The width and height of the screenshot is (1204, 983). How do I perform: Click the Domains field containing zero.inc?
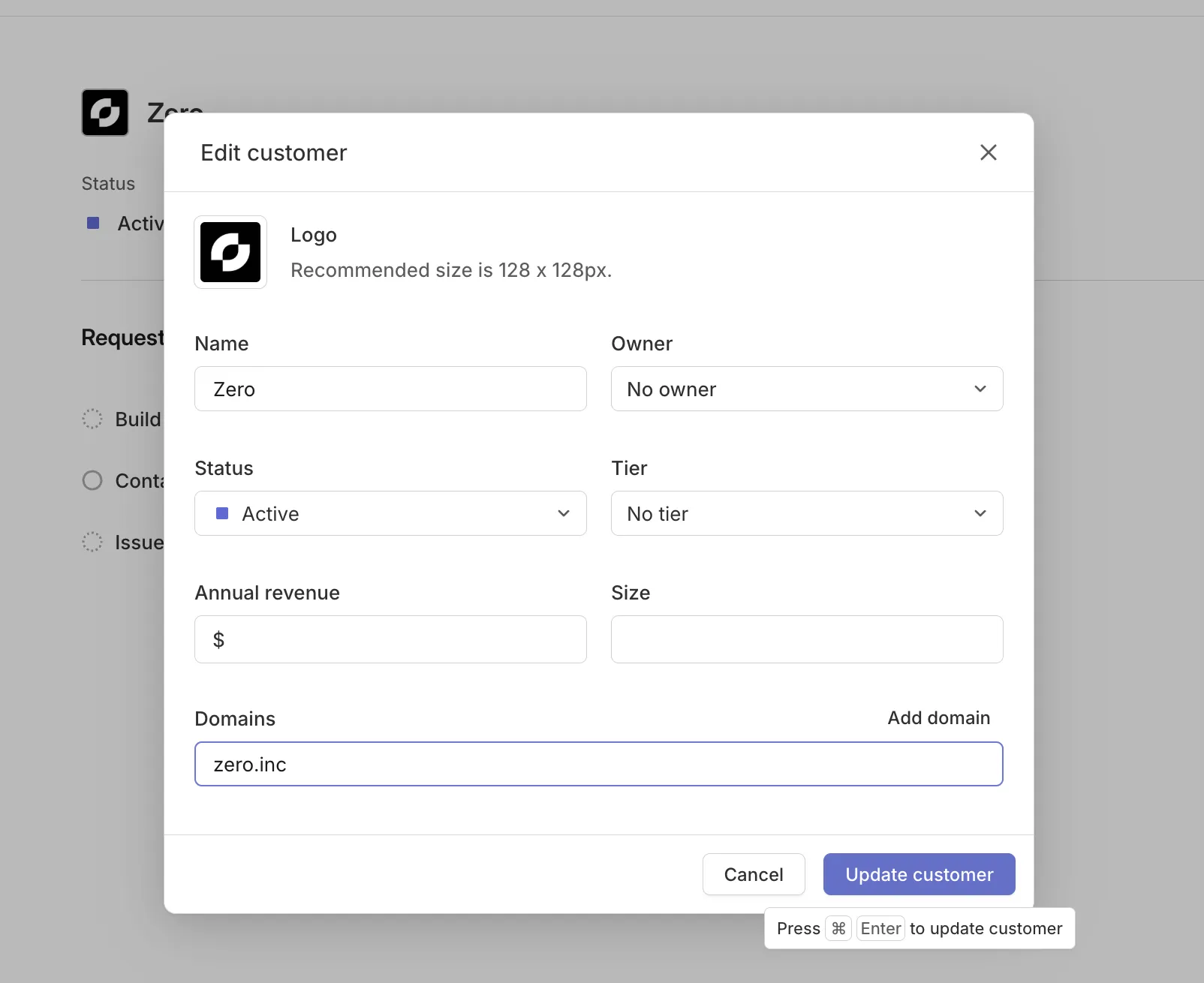coord(599,764)
